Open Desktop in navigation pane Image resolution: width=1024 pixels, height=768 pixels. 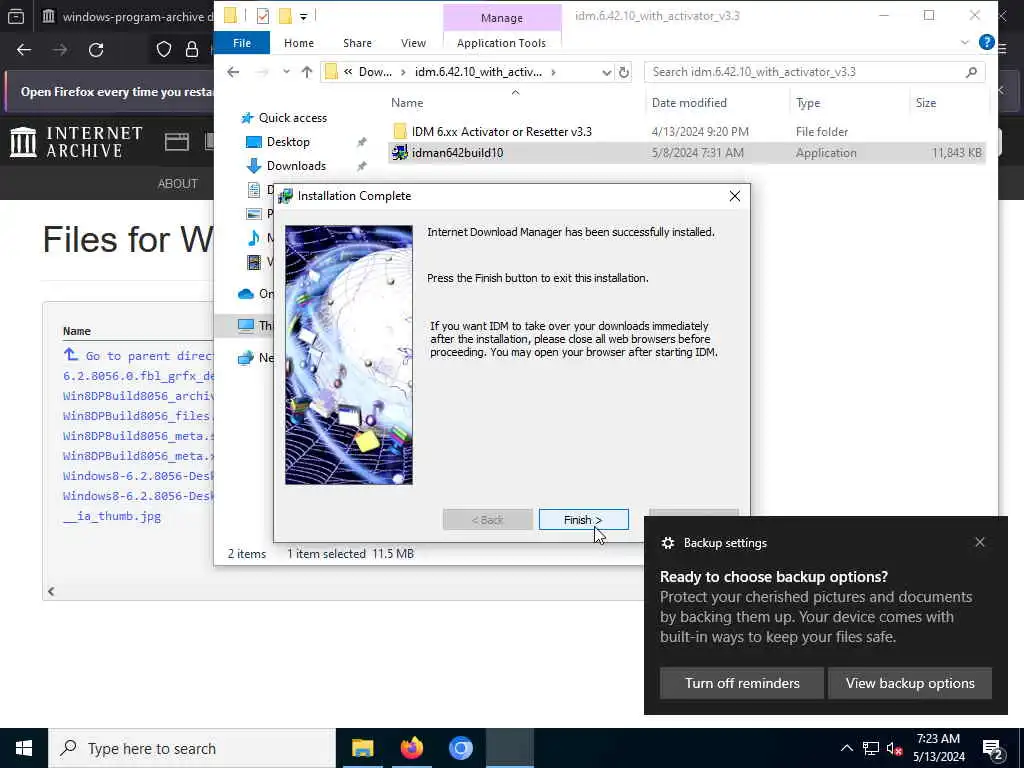pyautogui.click(x=288, y=142)
